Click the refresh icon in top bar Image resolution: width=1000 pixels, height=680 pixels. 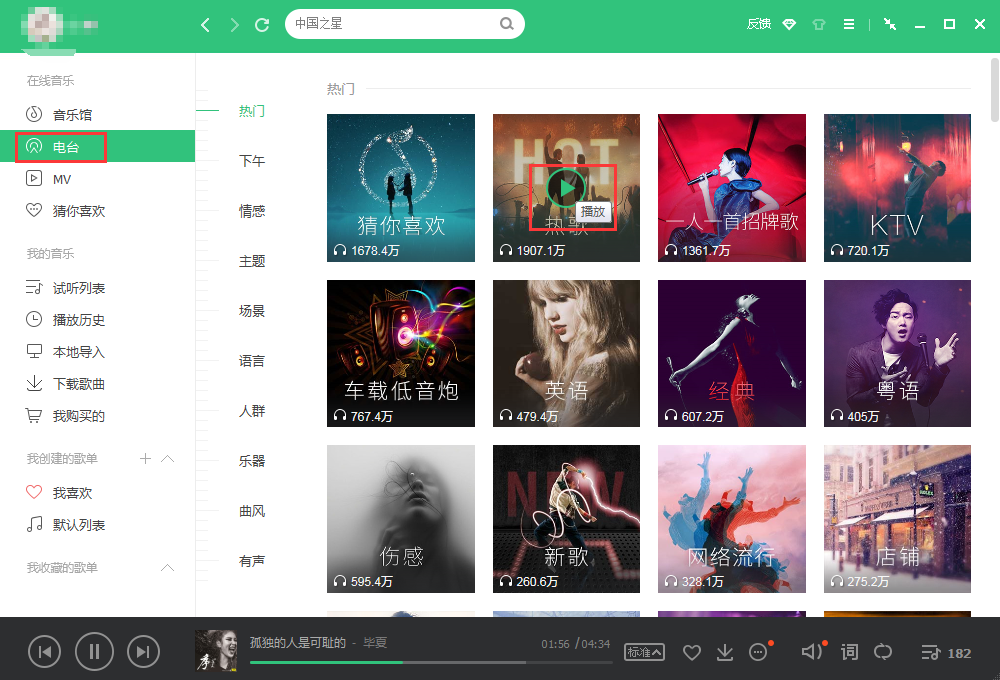262,24
